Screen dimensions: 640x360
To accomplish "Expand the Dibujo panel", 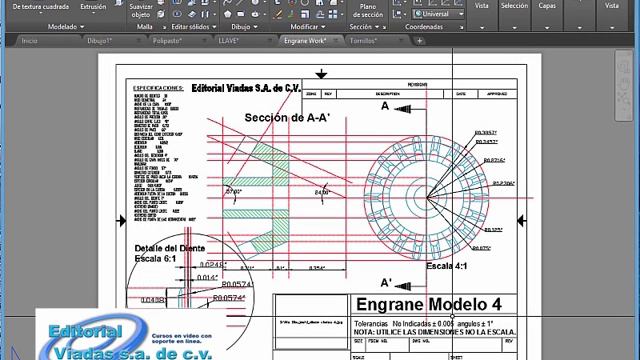I will (x=244, y=27).
